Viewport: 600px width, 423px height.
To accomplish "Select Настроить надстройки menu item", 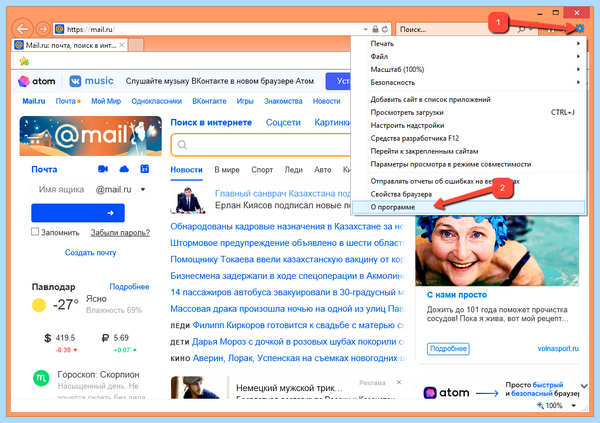I will [x=469, y=126].
